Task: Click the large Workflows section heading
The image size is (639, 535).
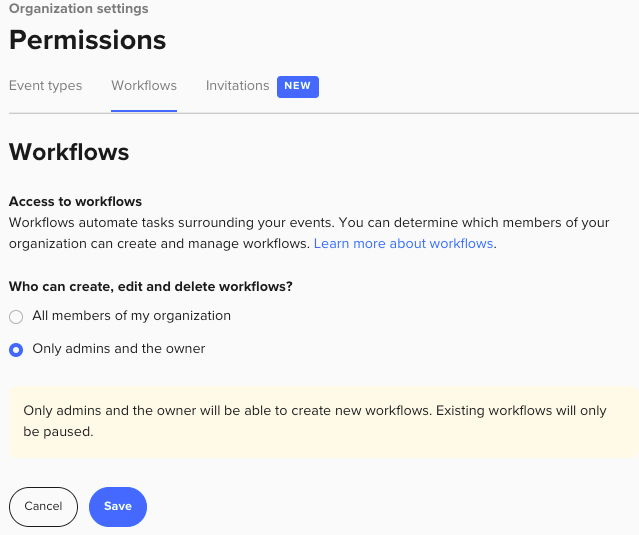Action: [x=69, y=153]
